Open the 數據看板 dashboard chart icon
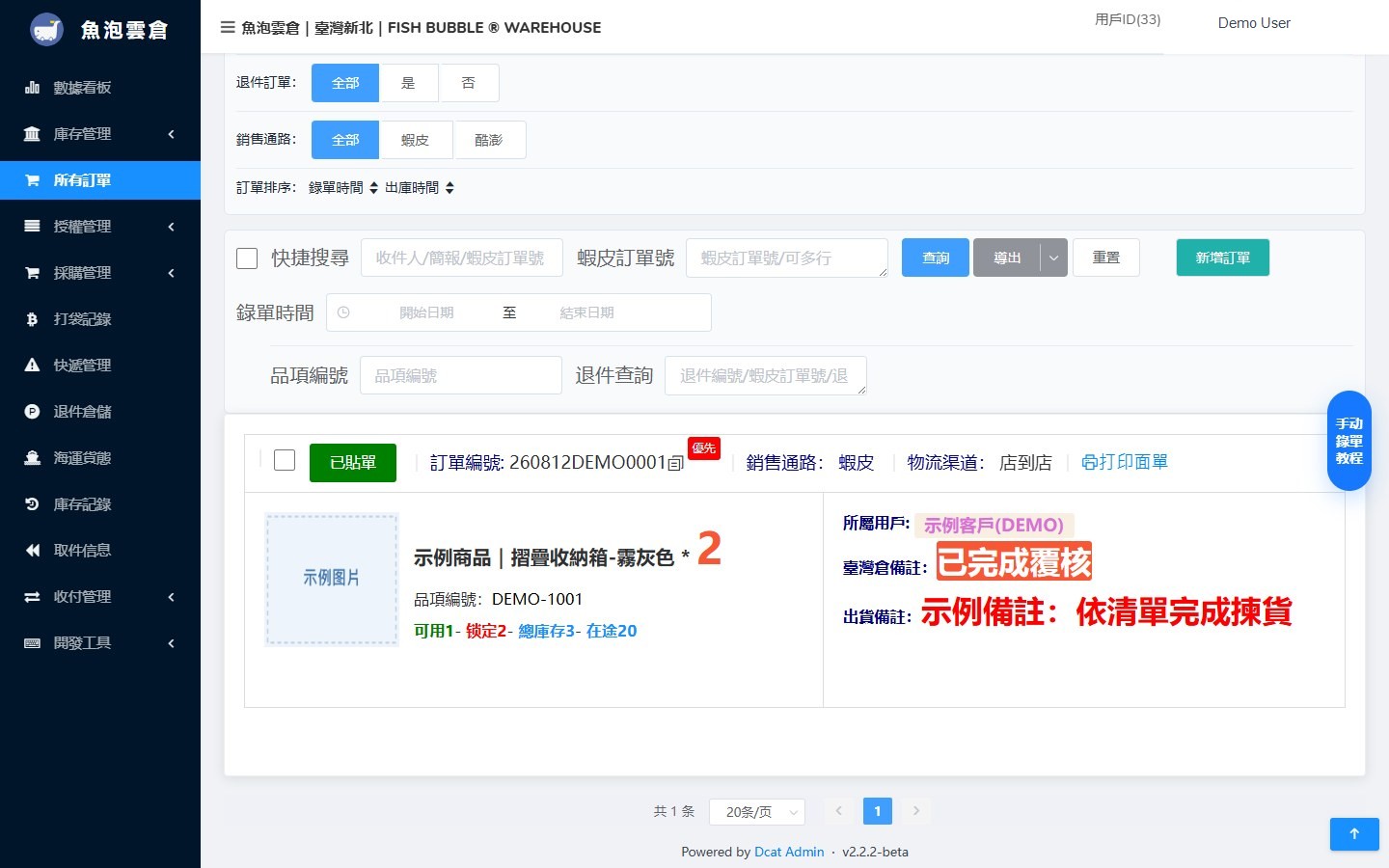The height and width of the screenshot is (868, 1389). 32,88
